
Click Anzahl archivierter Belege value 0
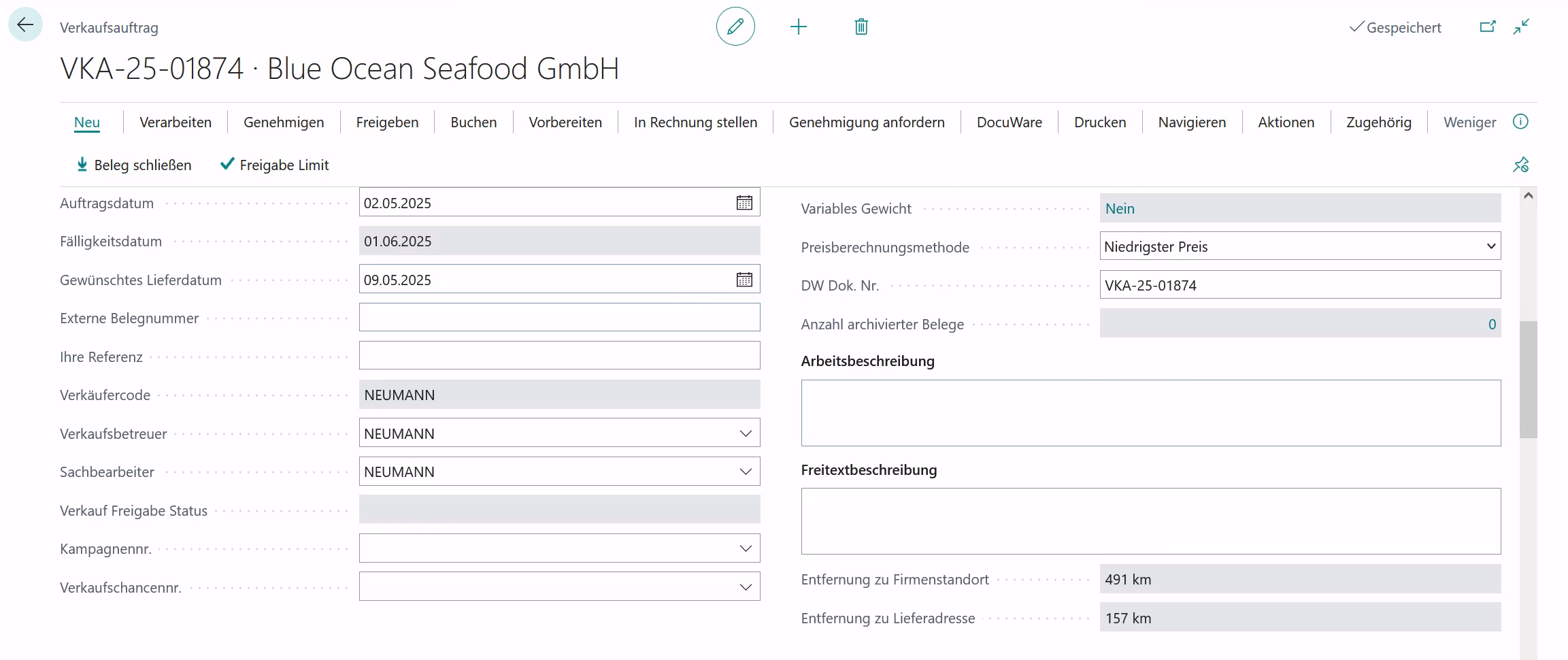(1492, 325)
